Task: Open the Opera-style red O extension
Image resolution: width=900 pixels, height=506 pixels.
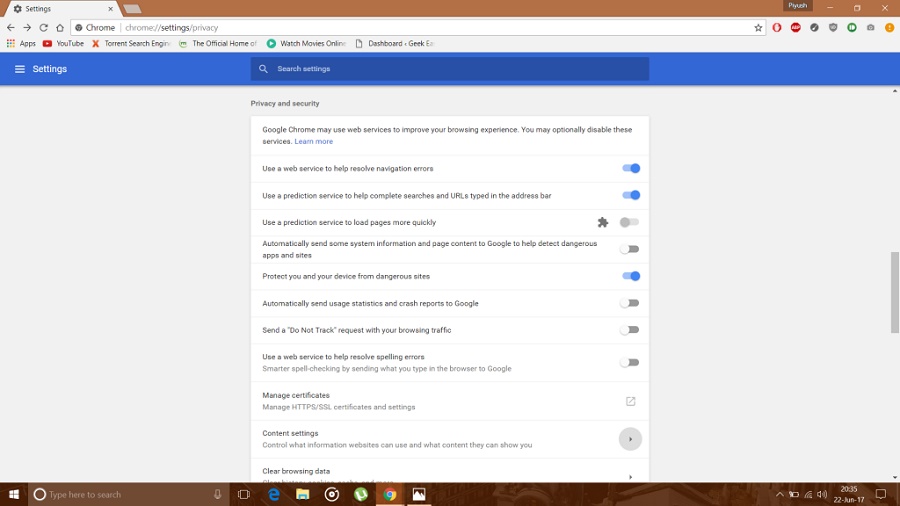Action: (777, 28)
